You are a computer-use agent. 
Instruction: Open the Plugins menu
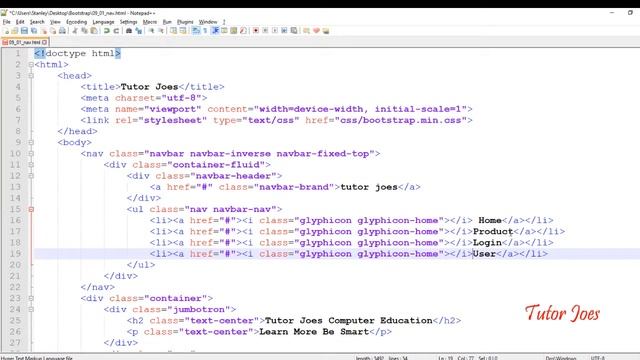185,22
